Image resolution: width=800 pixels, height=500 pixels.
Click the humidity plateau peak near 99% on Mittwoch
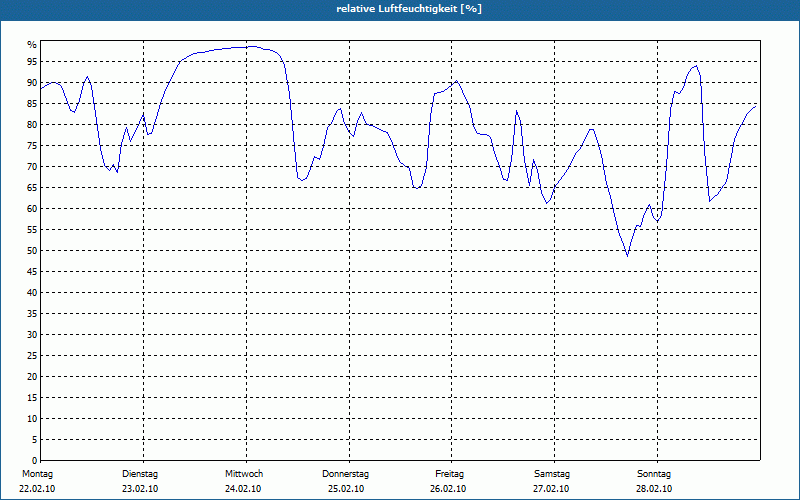[x=253, y=46]
